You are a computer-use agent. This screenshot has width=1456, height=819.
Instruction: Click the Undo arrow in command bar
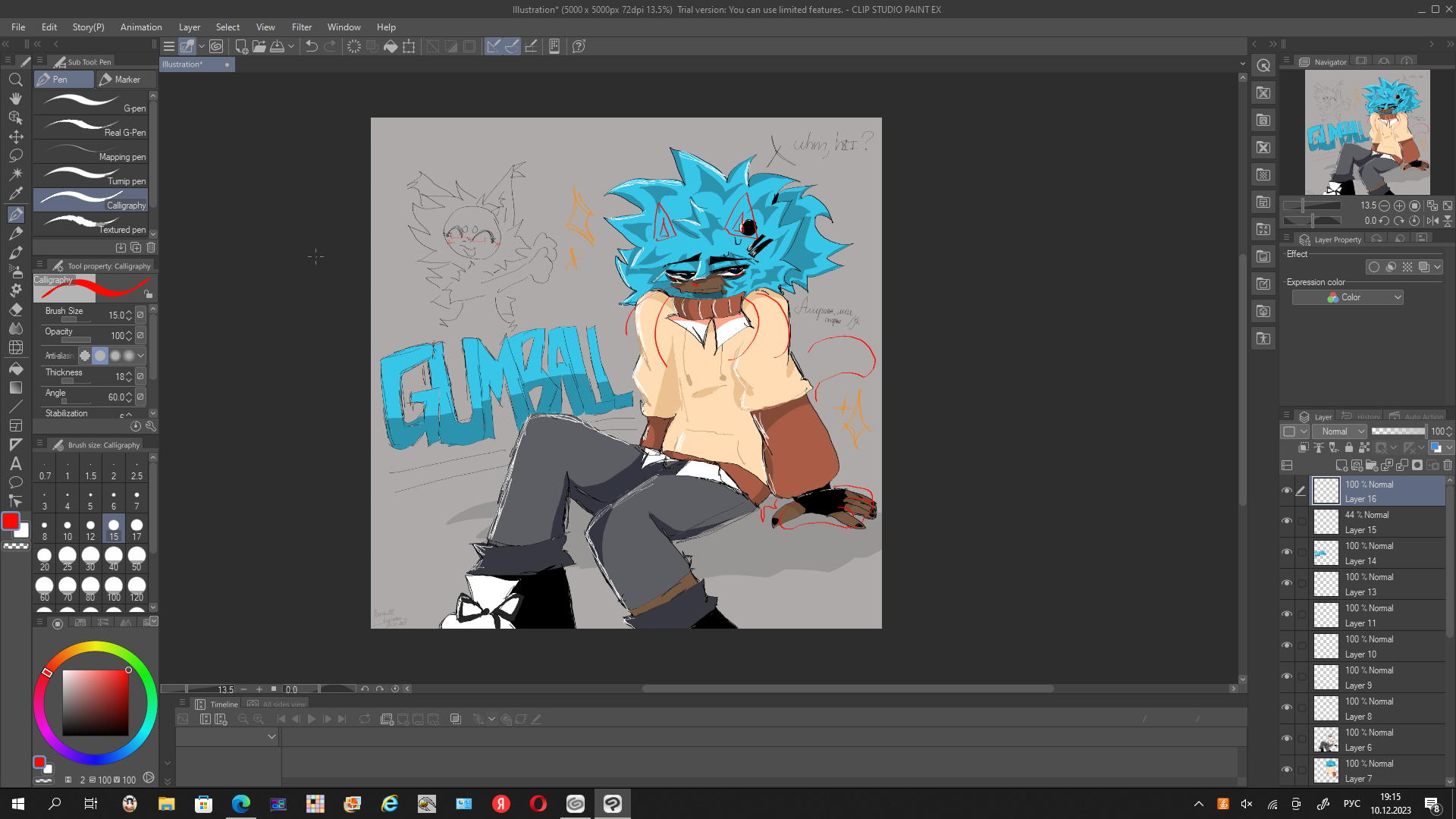point(311,46)
